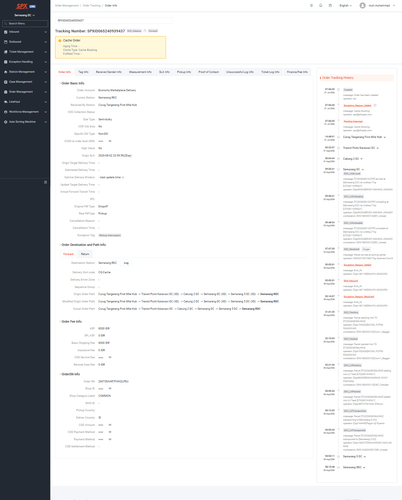Switch to the SLA Info tab
Viewport: 402px width, 500px height.
[x=164, y=72]
